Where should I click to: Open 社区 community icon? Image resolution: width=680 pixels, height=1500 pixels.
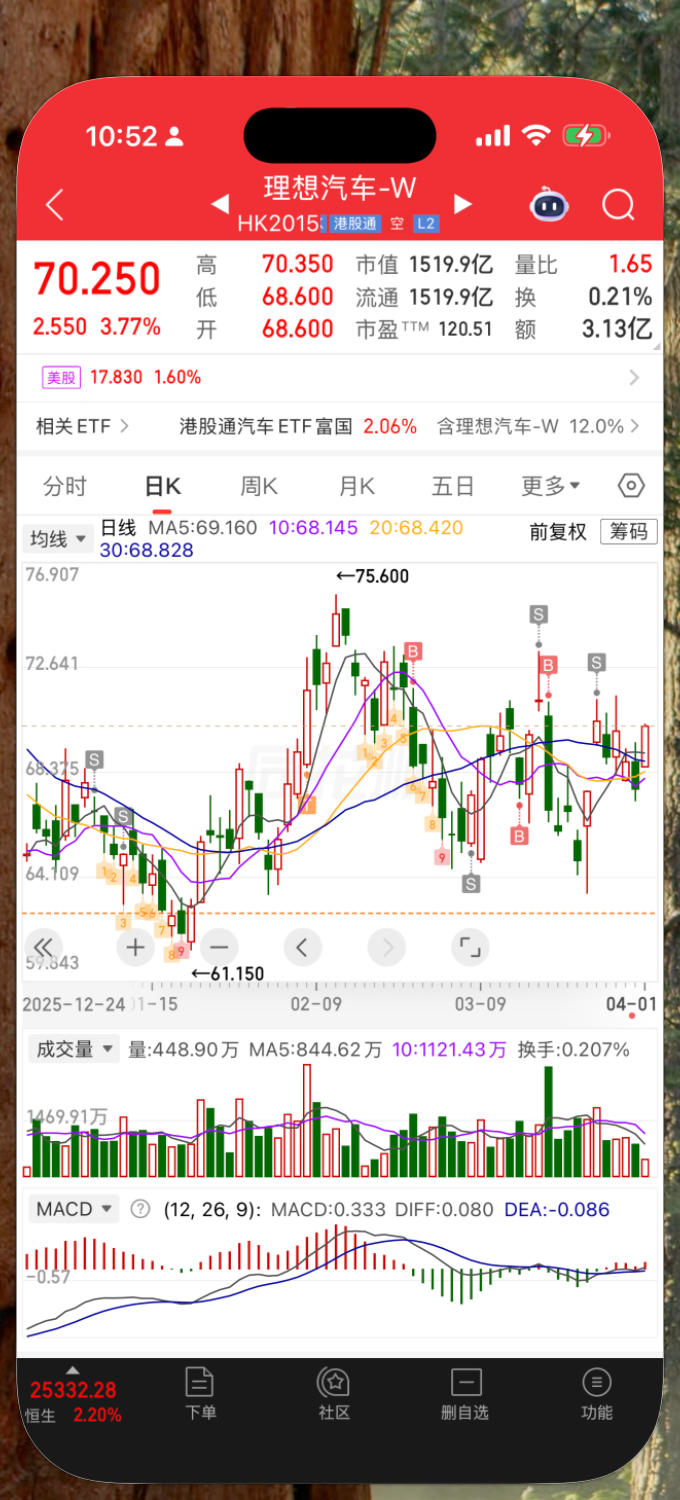point(333,1394)
